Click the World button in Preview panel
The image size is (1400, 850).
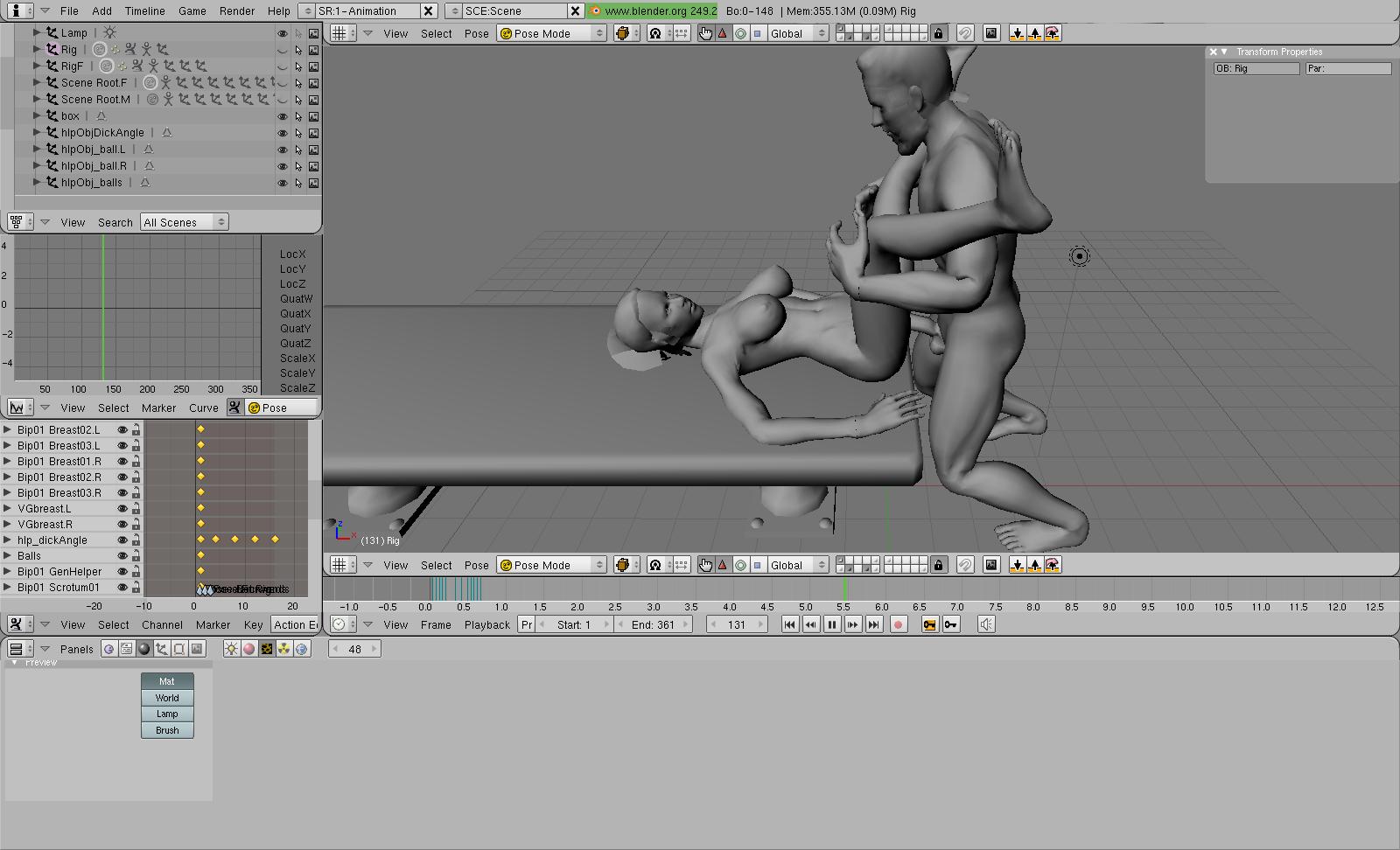click(x=167, y=698)
